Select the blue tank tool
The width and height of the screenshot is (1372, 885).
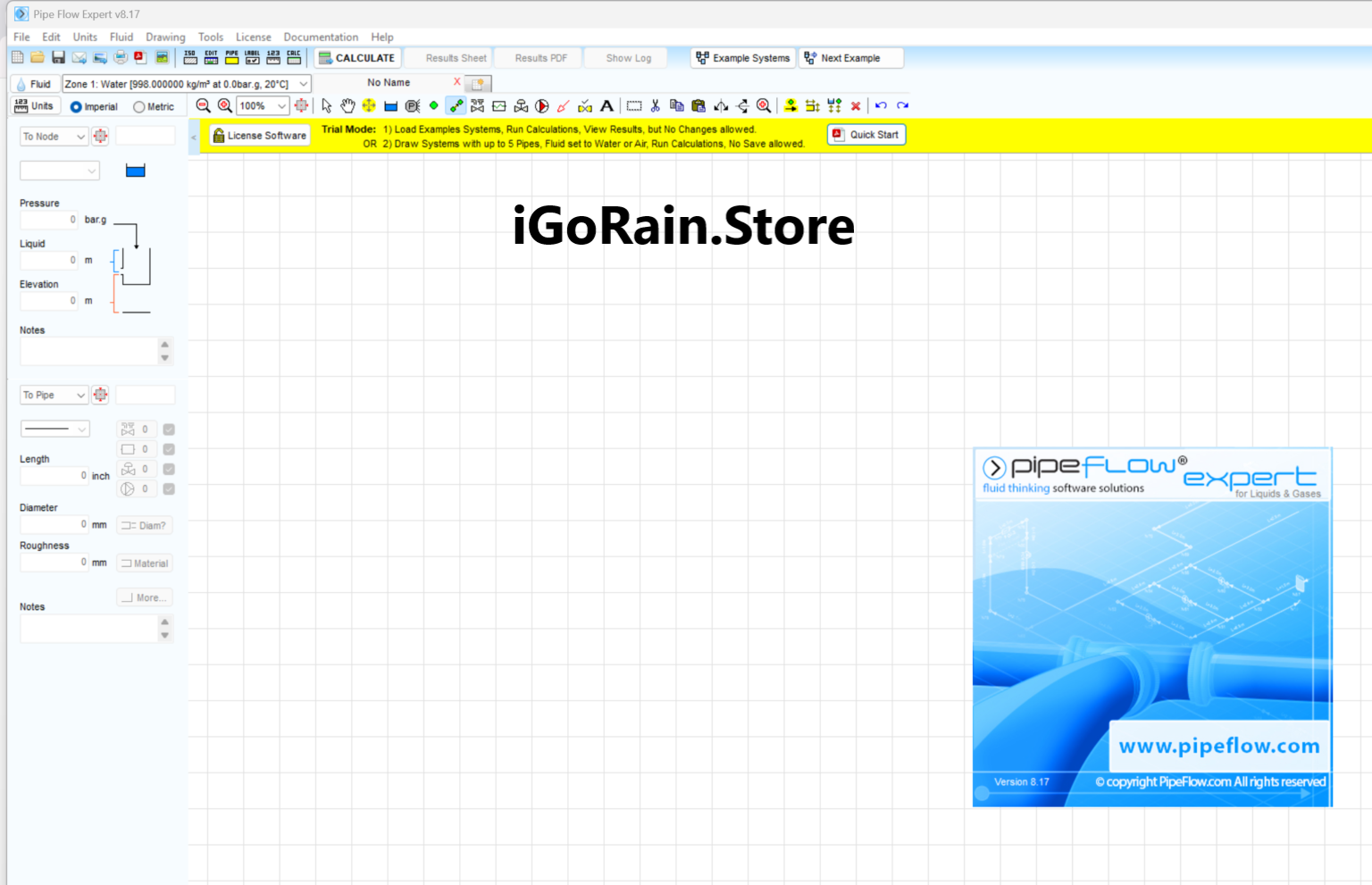tap(390, 105)
